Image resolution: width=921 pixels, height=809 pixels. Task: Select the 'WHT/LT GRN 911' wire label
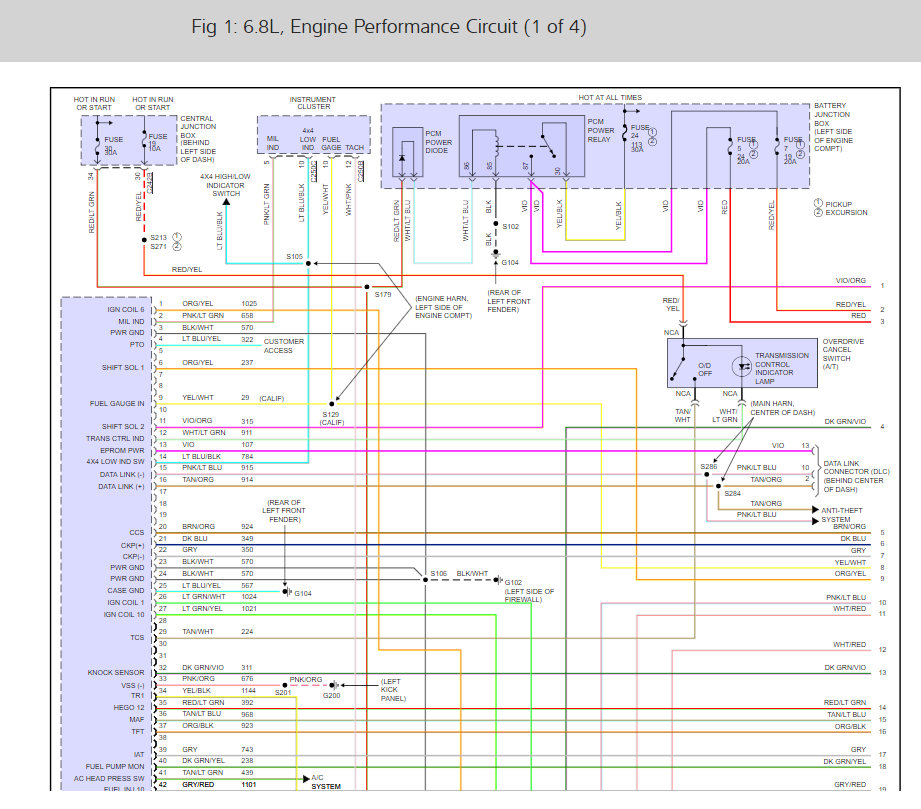click(x=217, y=432)
